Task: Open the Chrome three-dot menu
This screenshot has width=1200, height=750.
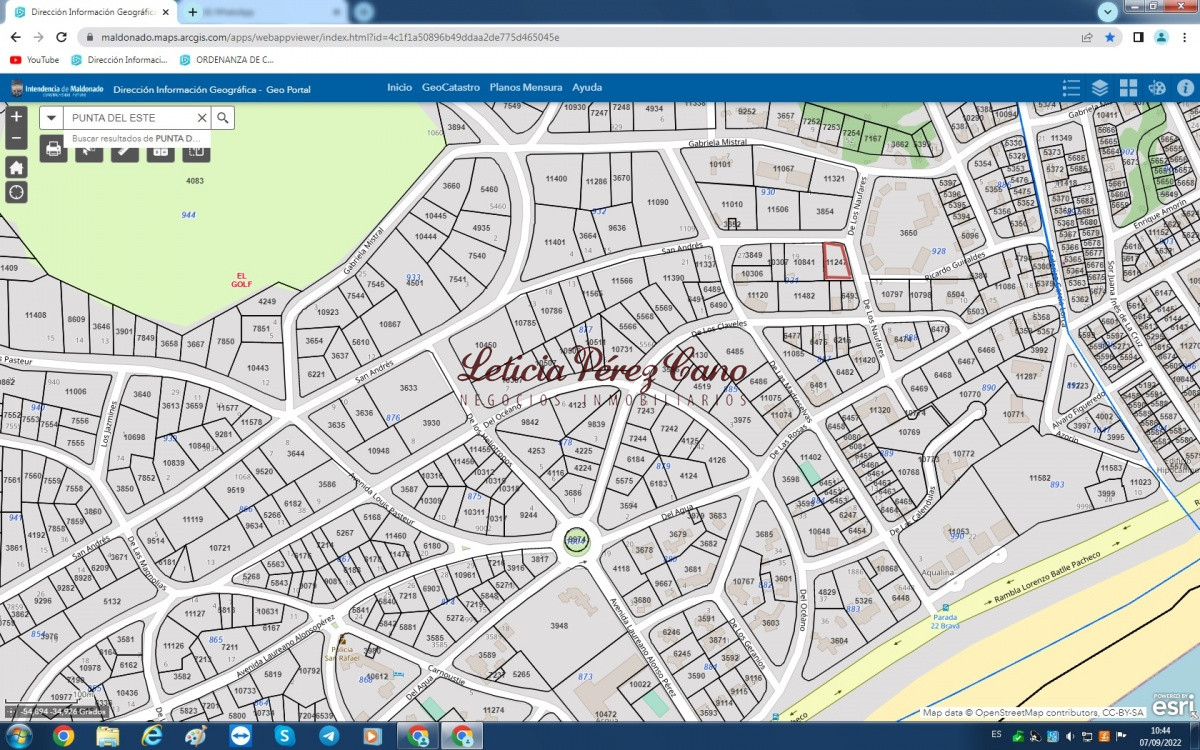Action: 1184,37
